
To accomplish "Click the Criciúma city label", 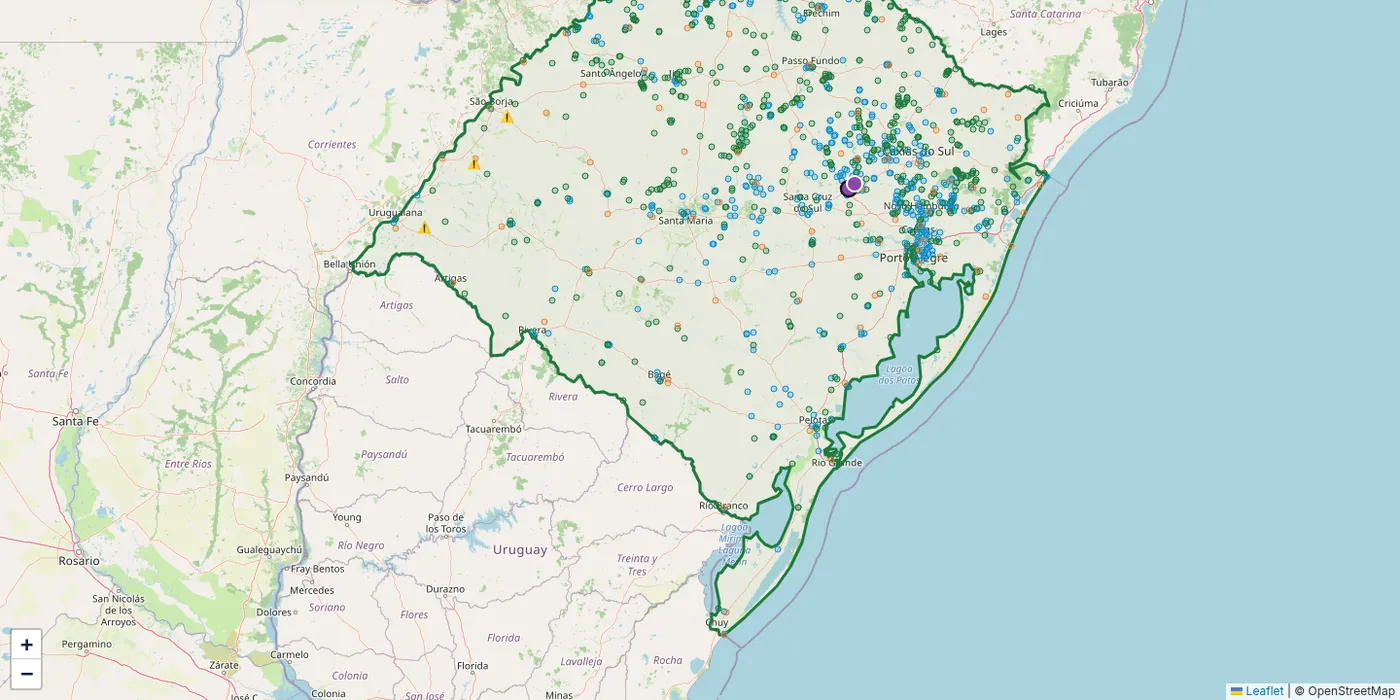I will tap(1078, 103).
